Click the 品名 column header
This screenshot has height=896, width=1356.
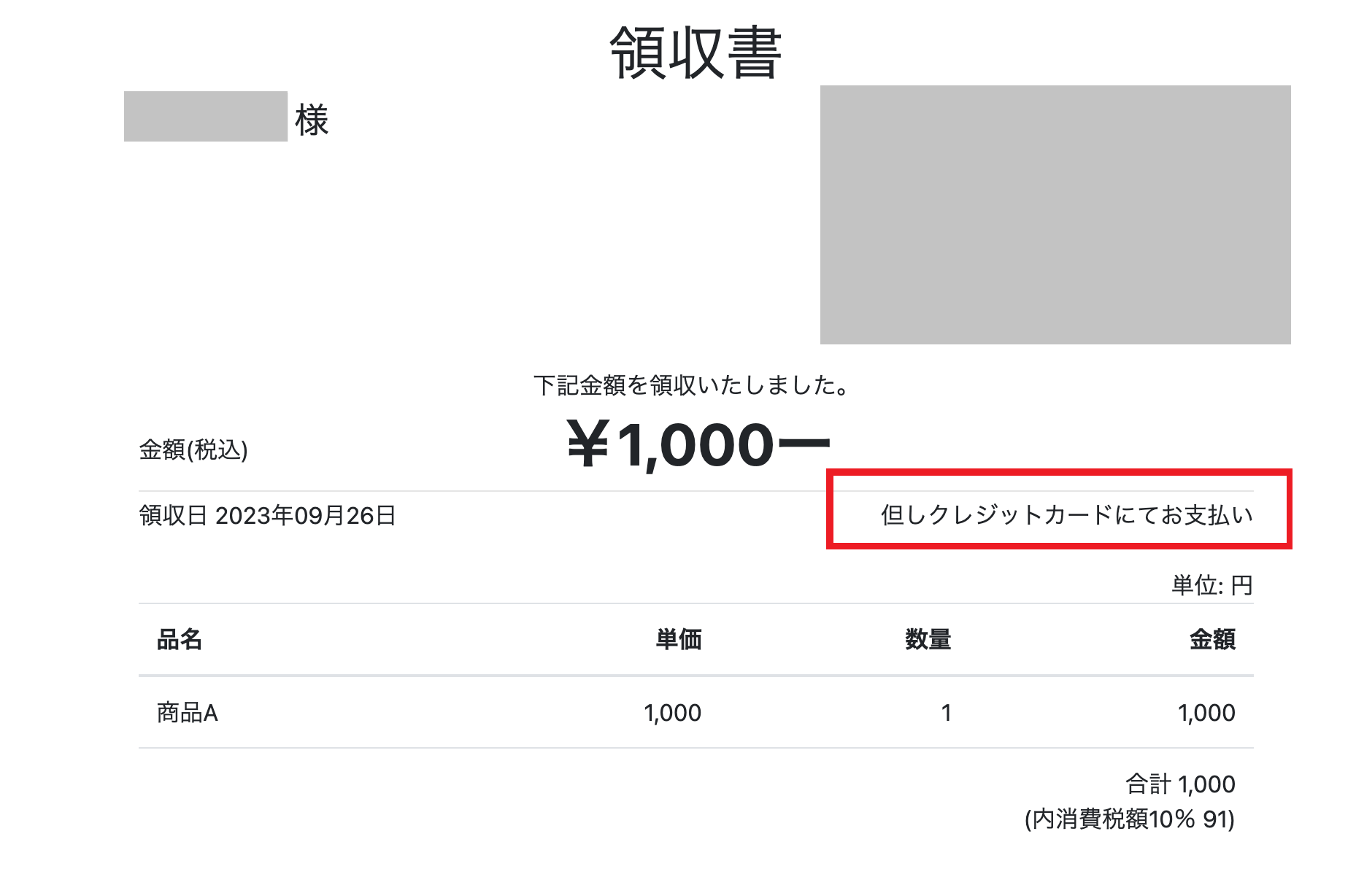coord(180,640)
